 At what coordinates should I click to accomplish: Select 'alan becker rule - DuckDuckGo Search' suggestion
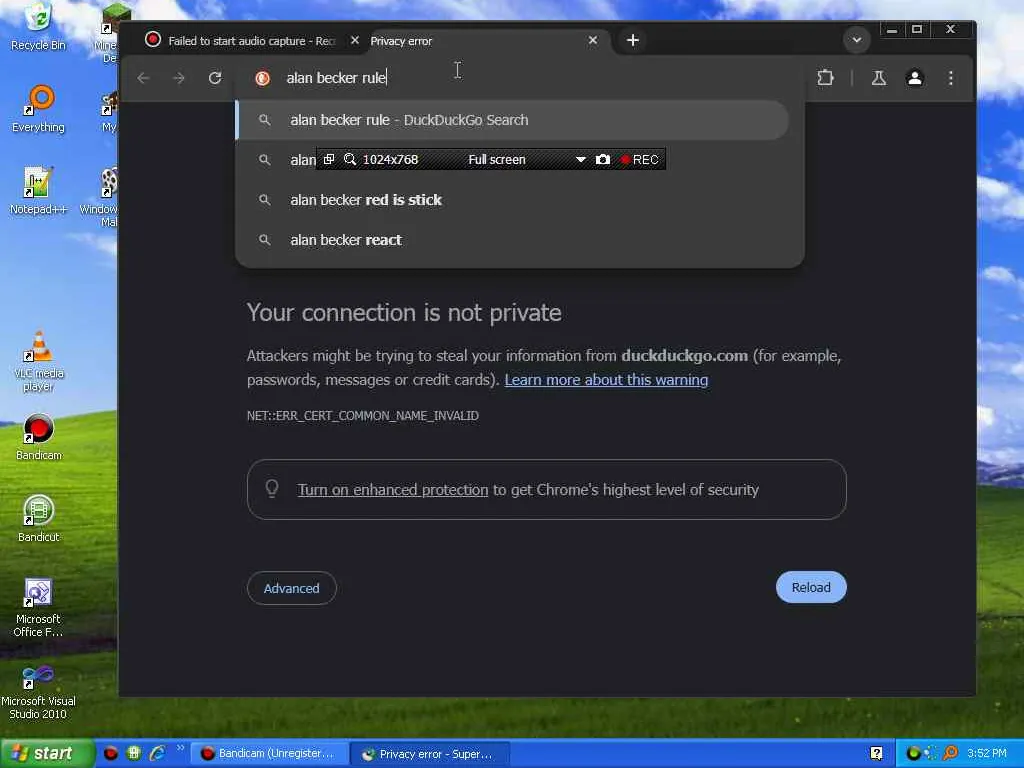pos(513,120)
